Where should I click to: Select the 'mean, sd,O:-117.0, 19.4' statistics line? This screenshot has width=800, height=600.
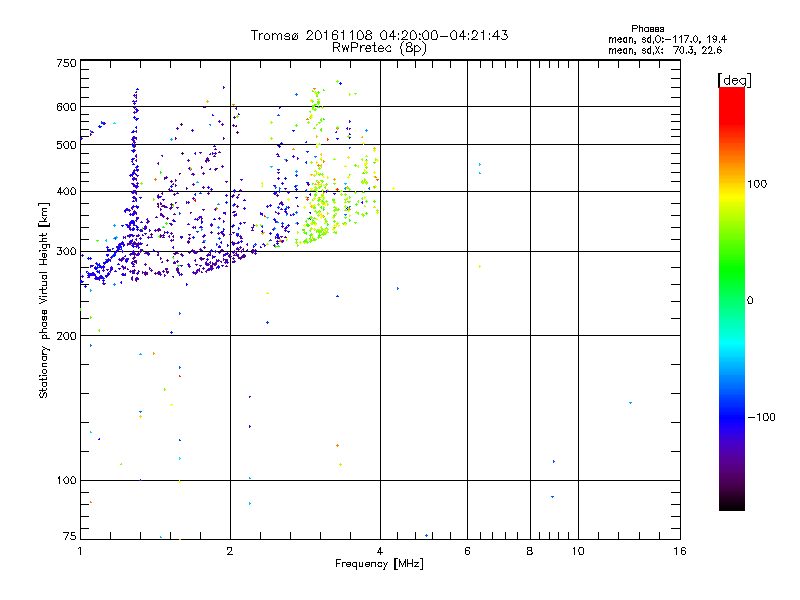[667, 40]
